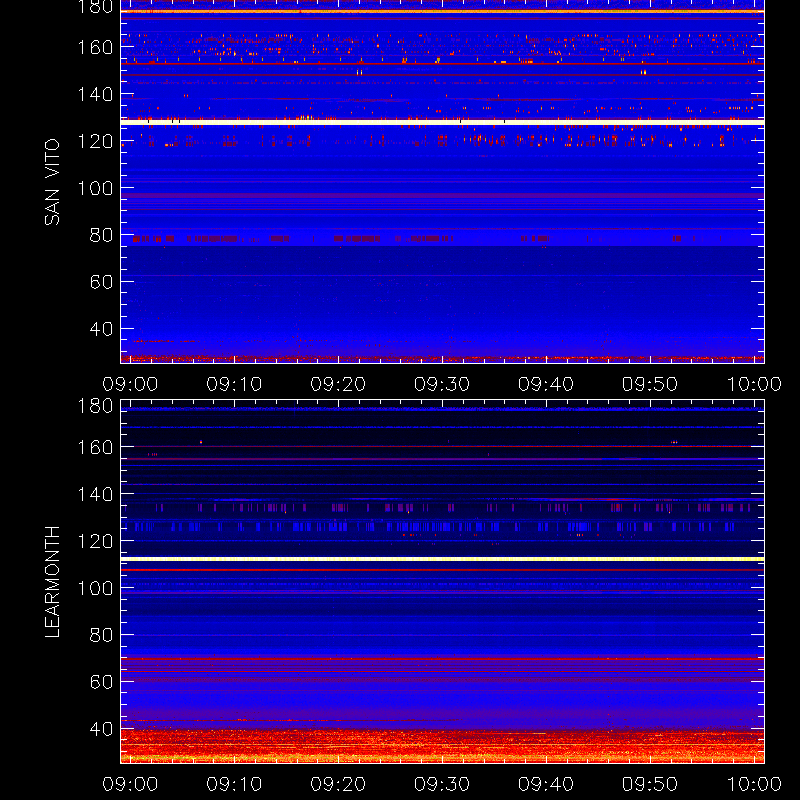The image size is (800, 800).
Task: Click the red noise region below 40 in Learmonth
Action: 442,746
